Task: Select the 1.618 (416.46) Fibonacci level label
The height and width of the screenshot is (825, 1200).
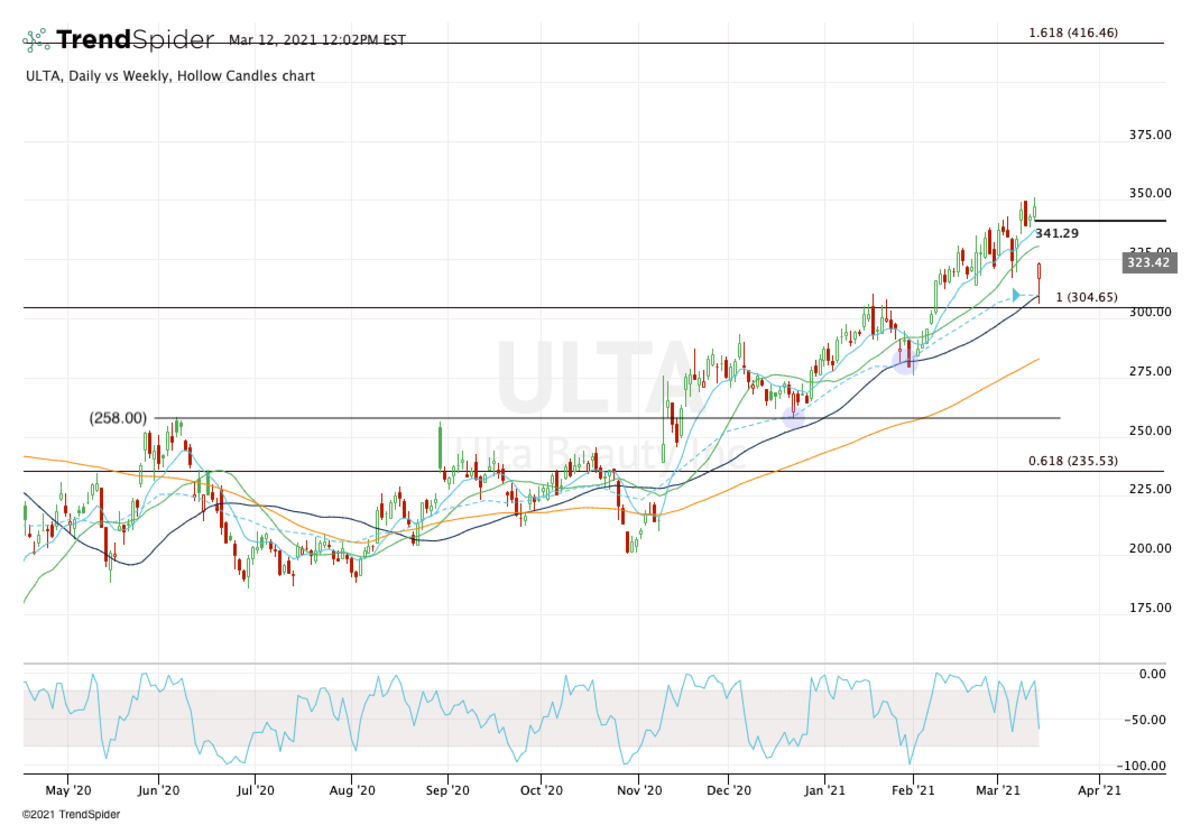Action: coord(1073,33)
